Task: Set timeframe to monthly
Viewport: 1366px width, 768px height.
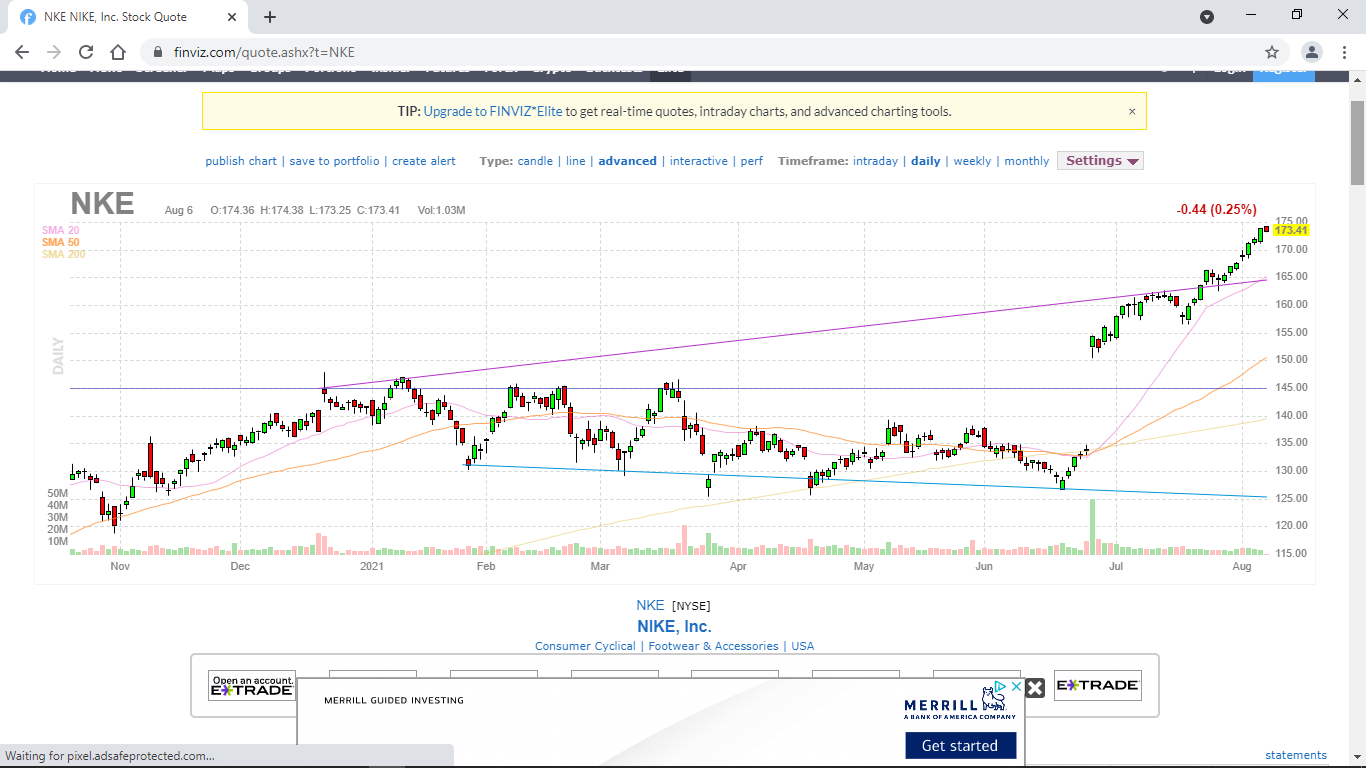Action: tap(1027, 161)
